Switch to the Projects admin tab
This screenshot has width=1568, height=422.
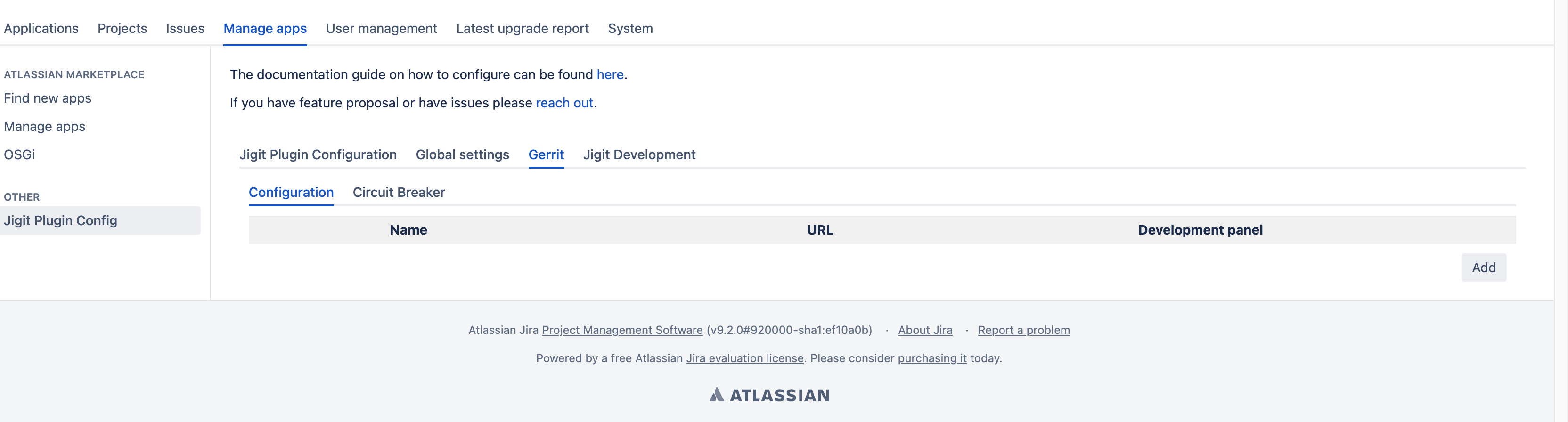coord(122,29)
